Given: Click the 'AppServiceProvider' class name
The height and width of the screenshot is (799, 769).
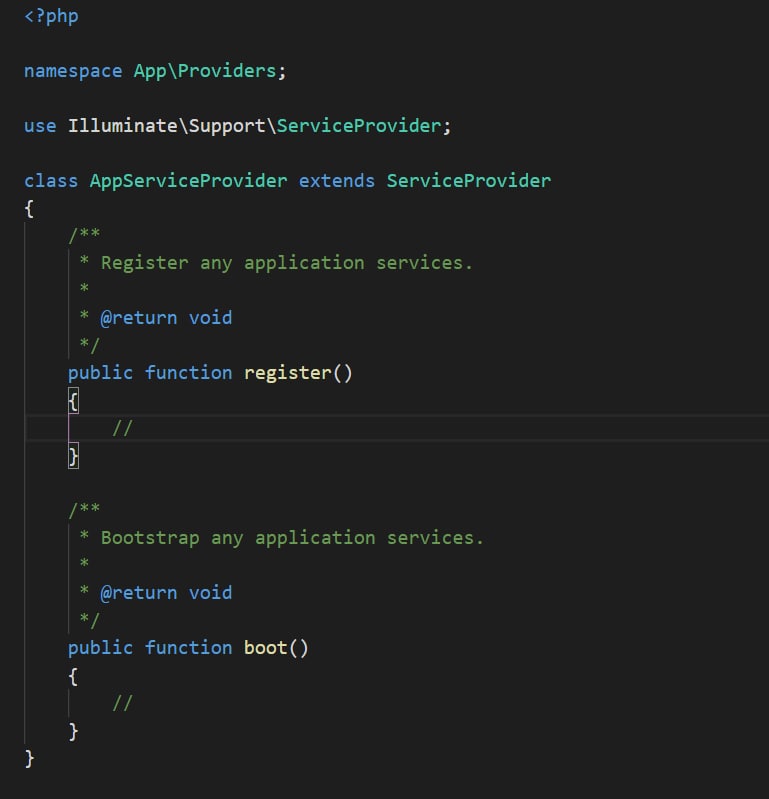Looking at the screenshot, I should click(189, 181).
